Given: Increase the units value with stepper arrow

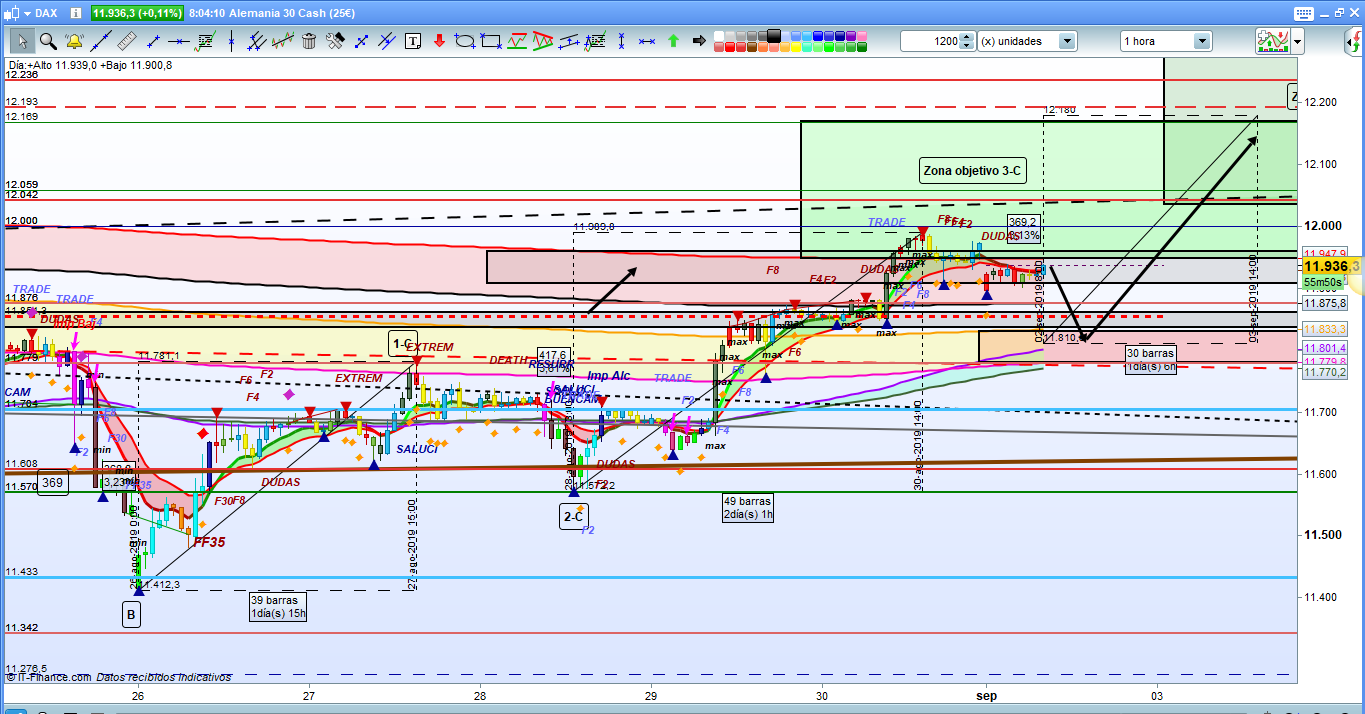Looking at the screenshot, I should (x=966, y=37).
